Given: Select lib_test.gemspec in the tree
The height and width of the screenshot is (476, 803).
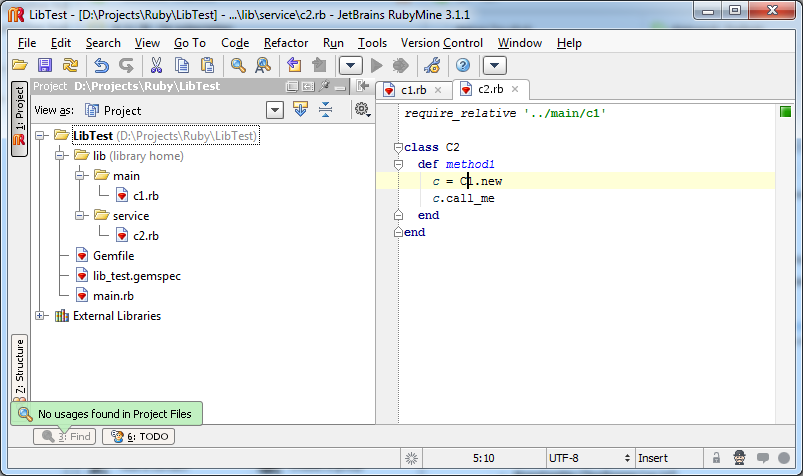Looking at the screenshot, I should [x=136, y=276].
